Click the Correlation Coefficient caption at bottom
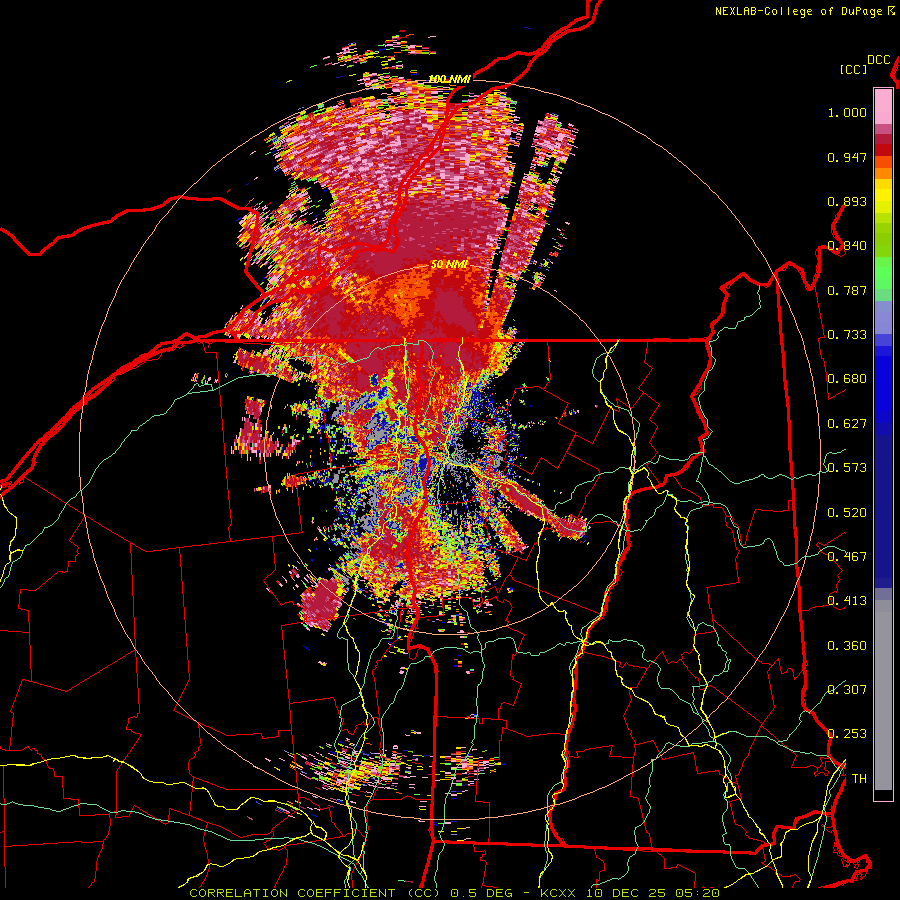The image size is (900, 900). tap(454, 893)
